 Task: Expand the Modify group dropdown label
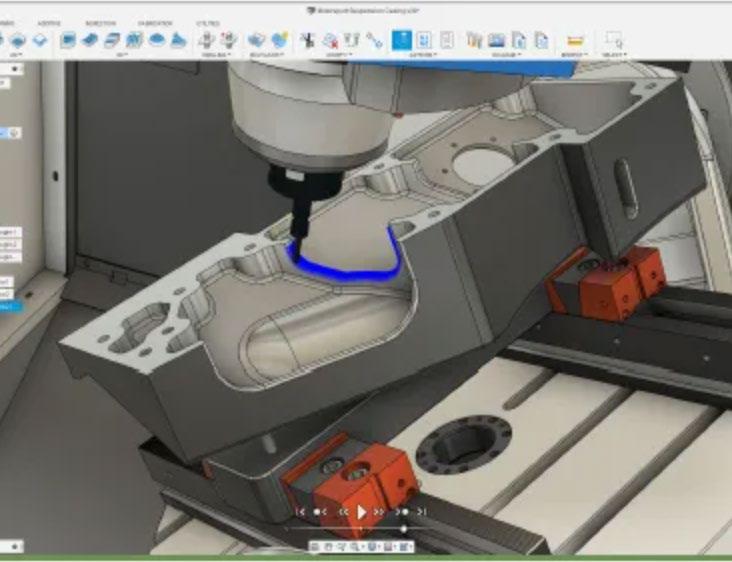(340, 55)
